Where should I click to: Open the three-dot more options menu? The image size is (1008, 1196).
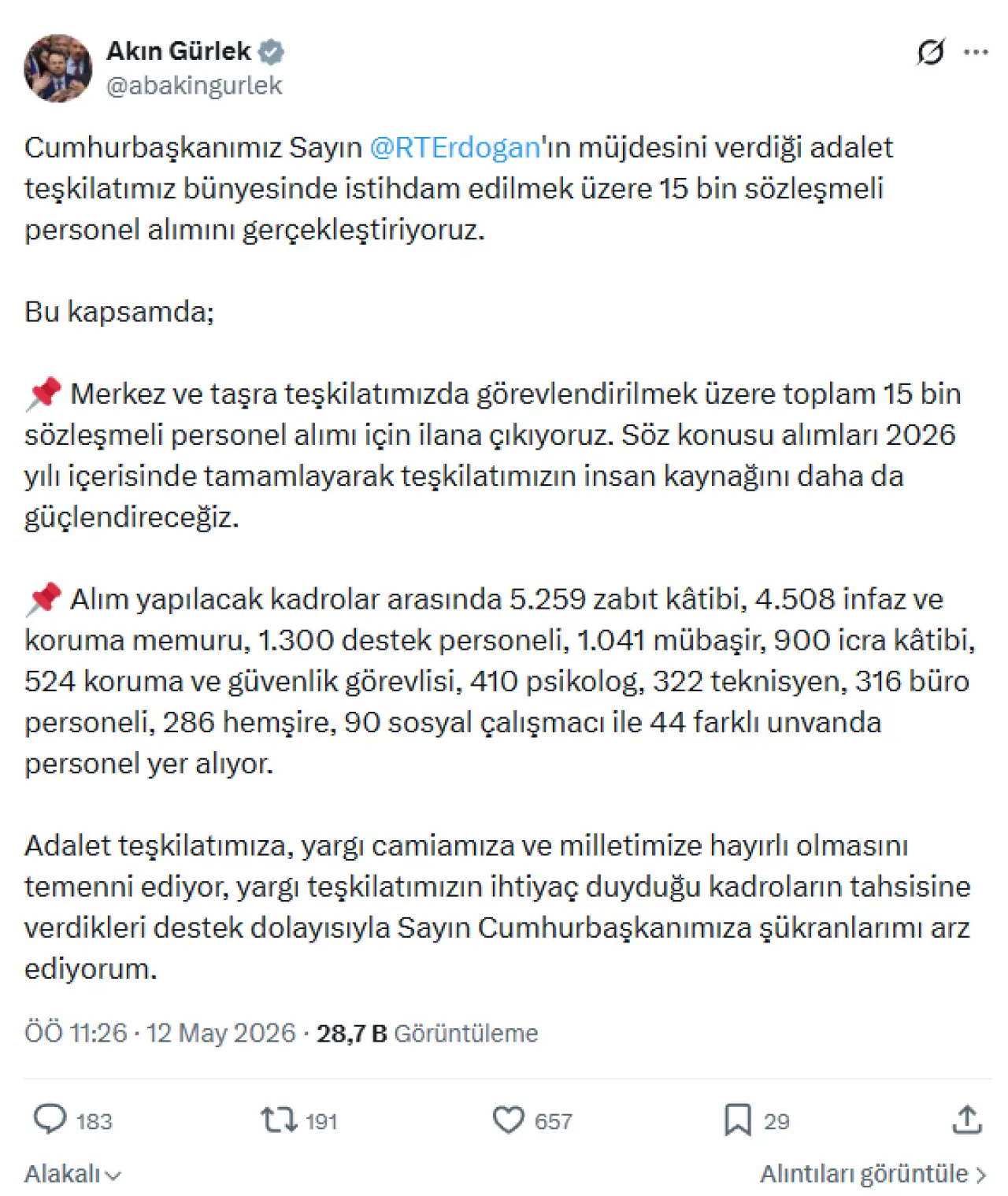click(976, 53)
